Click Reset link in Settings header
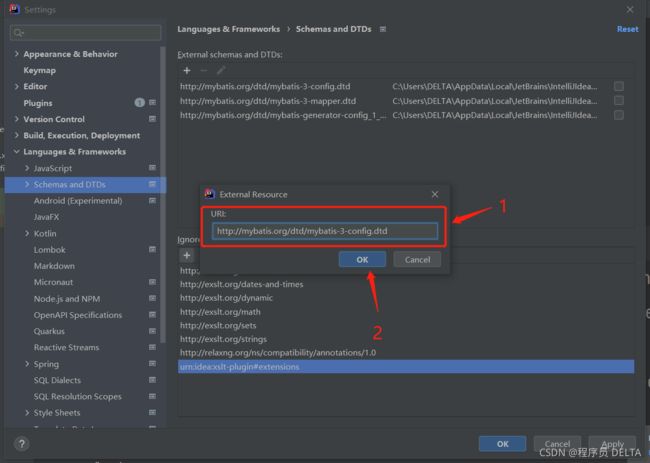The height and width of the screenshot is (463, 650). coord(628,29)
